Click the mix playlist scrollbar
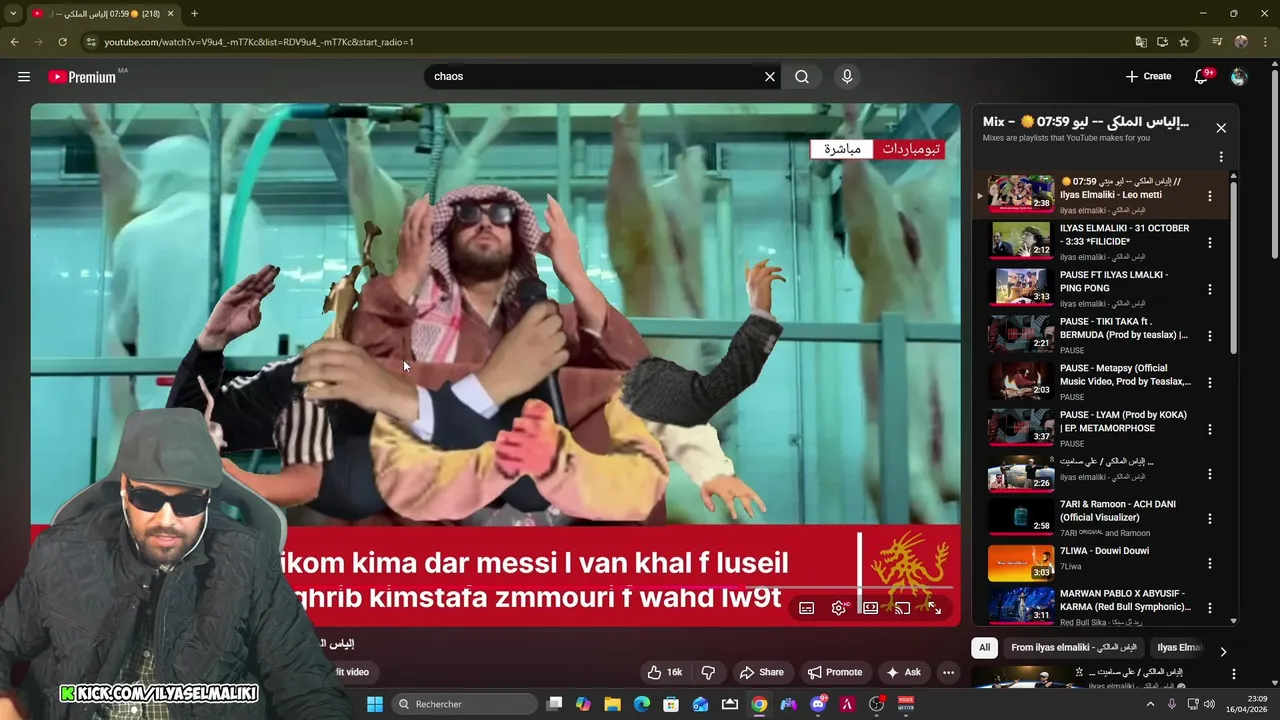 tap(1233, 266)
